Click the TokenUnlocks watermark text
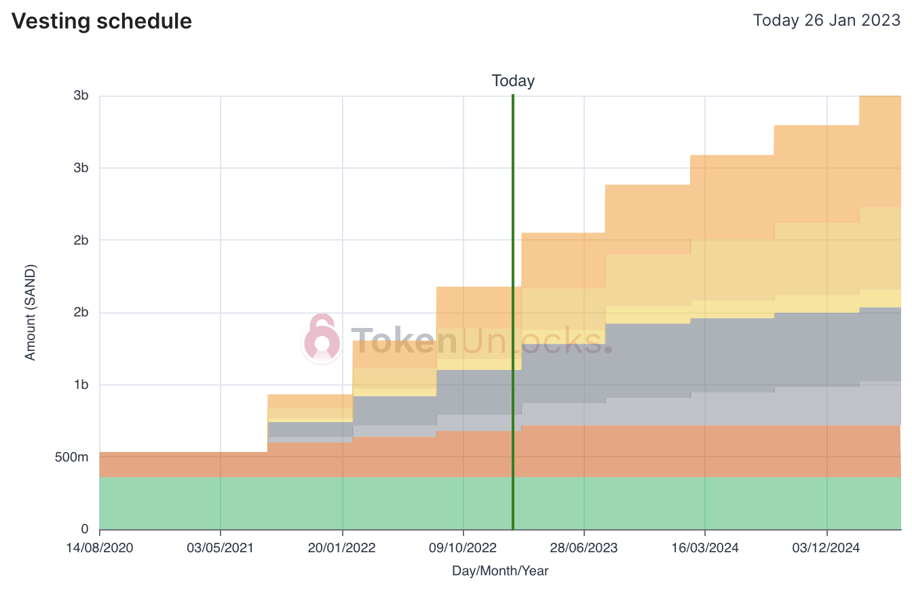 click(x=478, y=341)
